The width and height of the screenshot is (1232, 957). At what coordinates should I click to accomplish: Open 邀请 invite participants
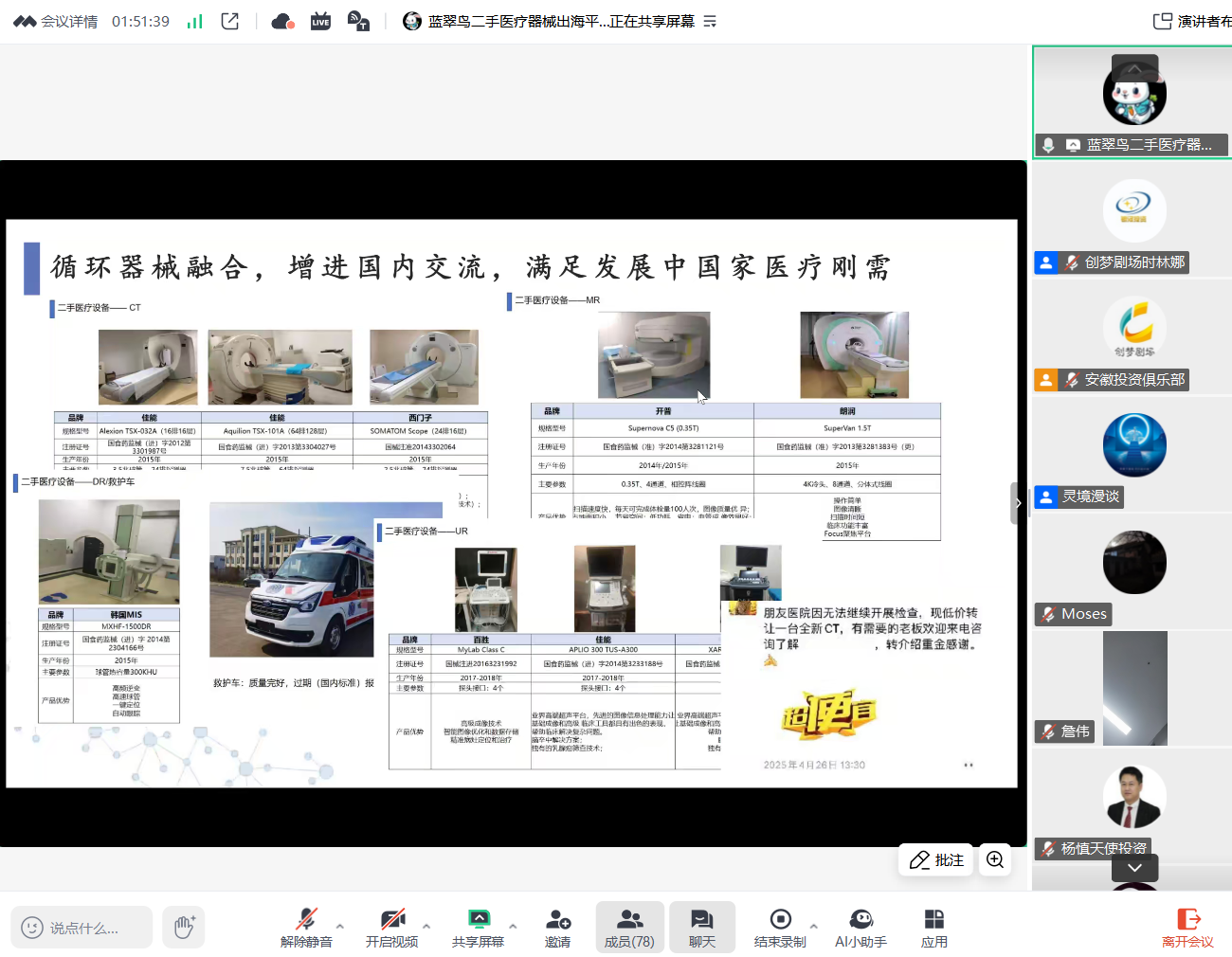pyautogui.click(x=558, y=927)
